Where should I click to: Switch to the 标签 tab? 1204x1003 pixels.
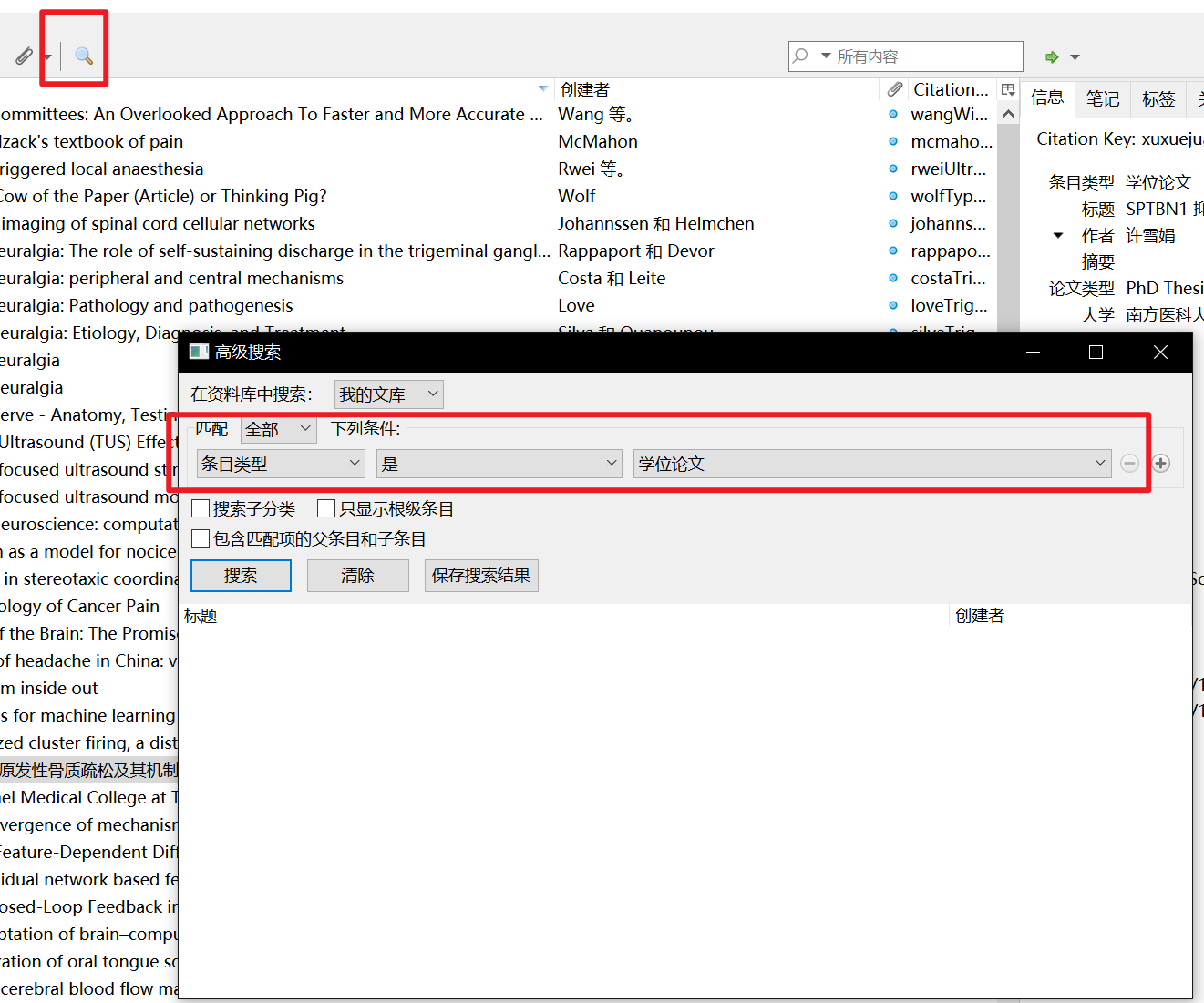[1158, 98]
